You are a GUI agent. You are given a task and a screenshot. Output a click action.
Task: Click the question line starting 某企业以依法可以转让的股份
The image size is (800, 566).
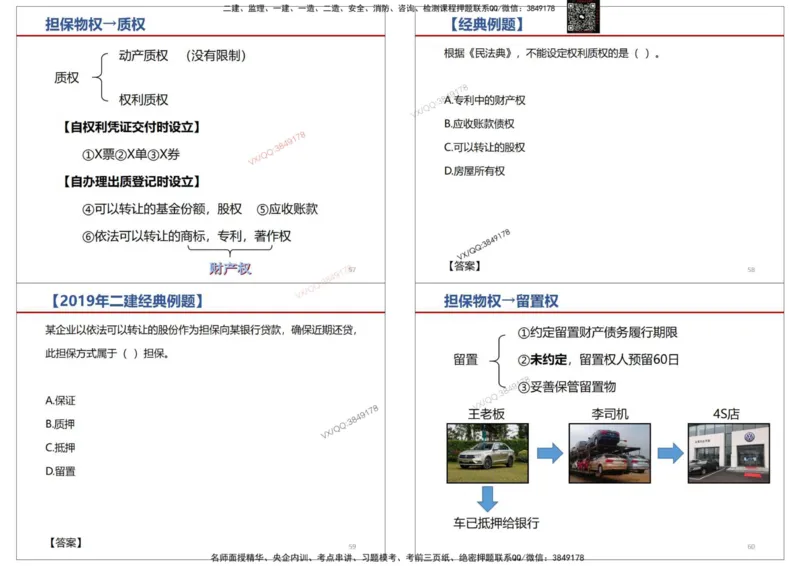[x=201, y=330]
